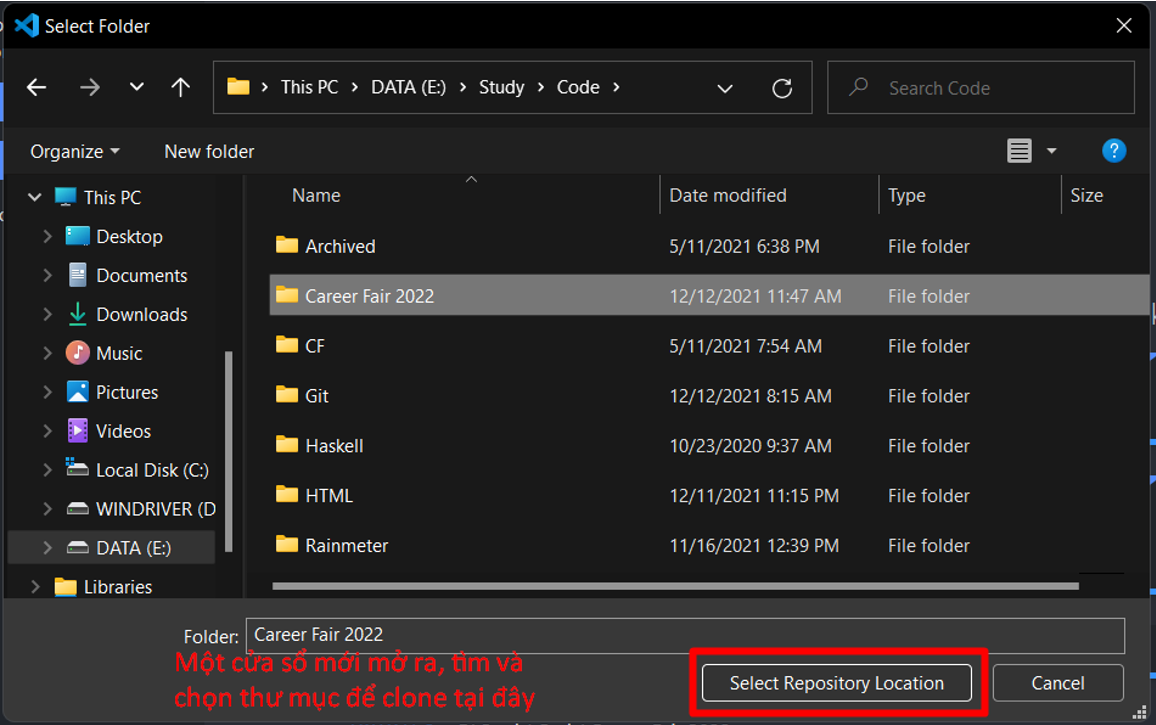Sort by Size column header

coord(1087,195)
